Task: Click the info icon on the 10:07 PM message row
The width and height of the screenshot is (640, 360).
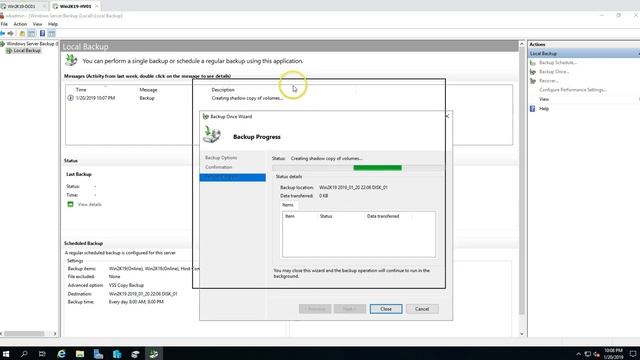Action: [70, 98]
